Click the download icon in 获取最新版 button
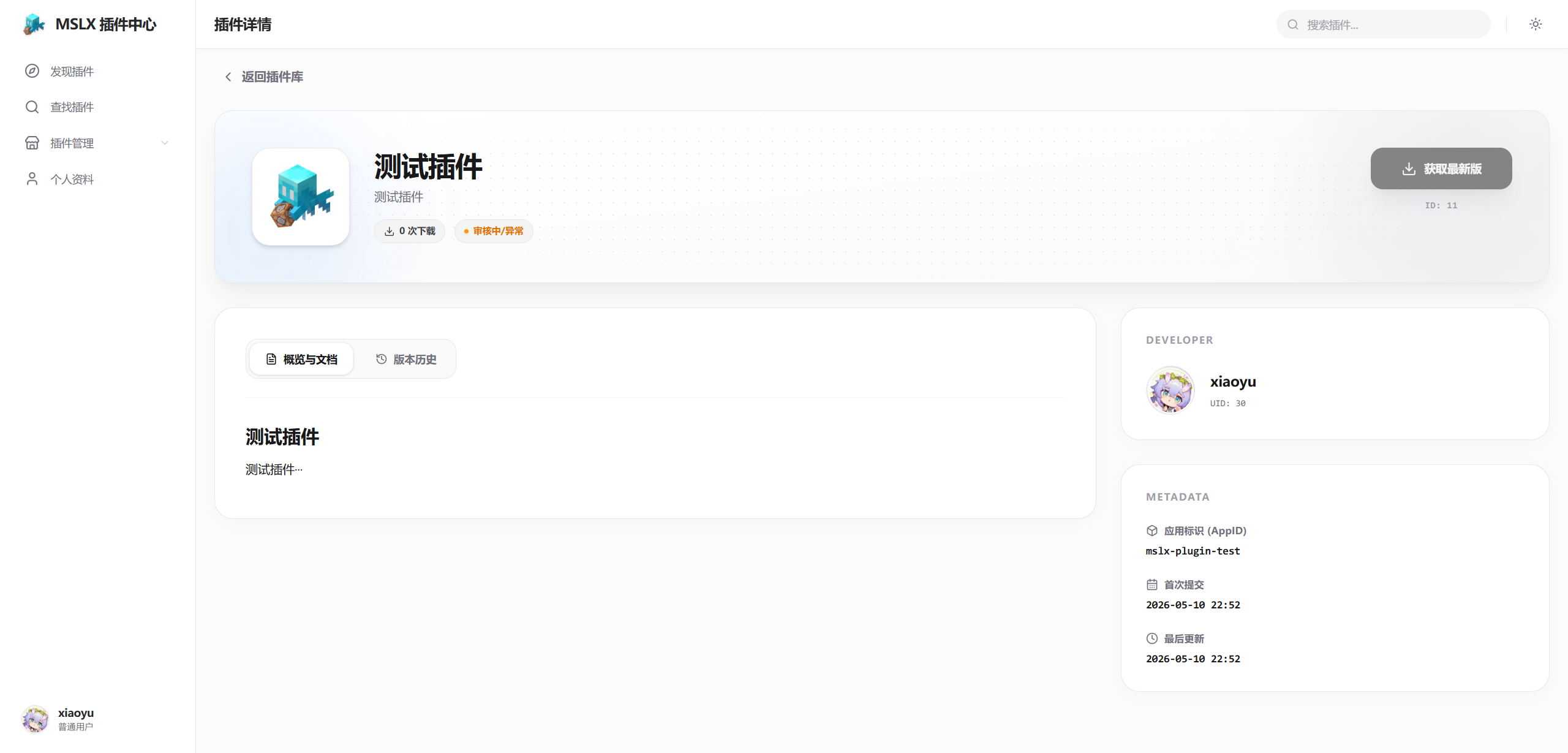This screenshot has height=753, width=1568. point(1409,168)
